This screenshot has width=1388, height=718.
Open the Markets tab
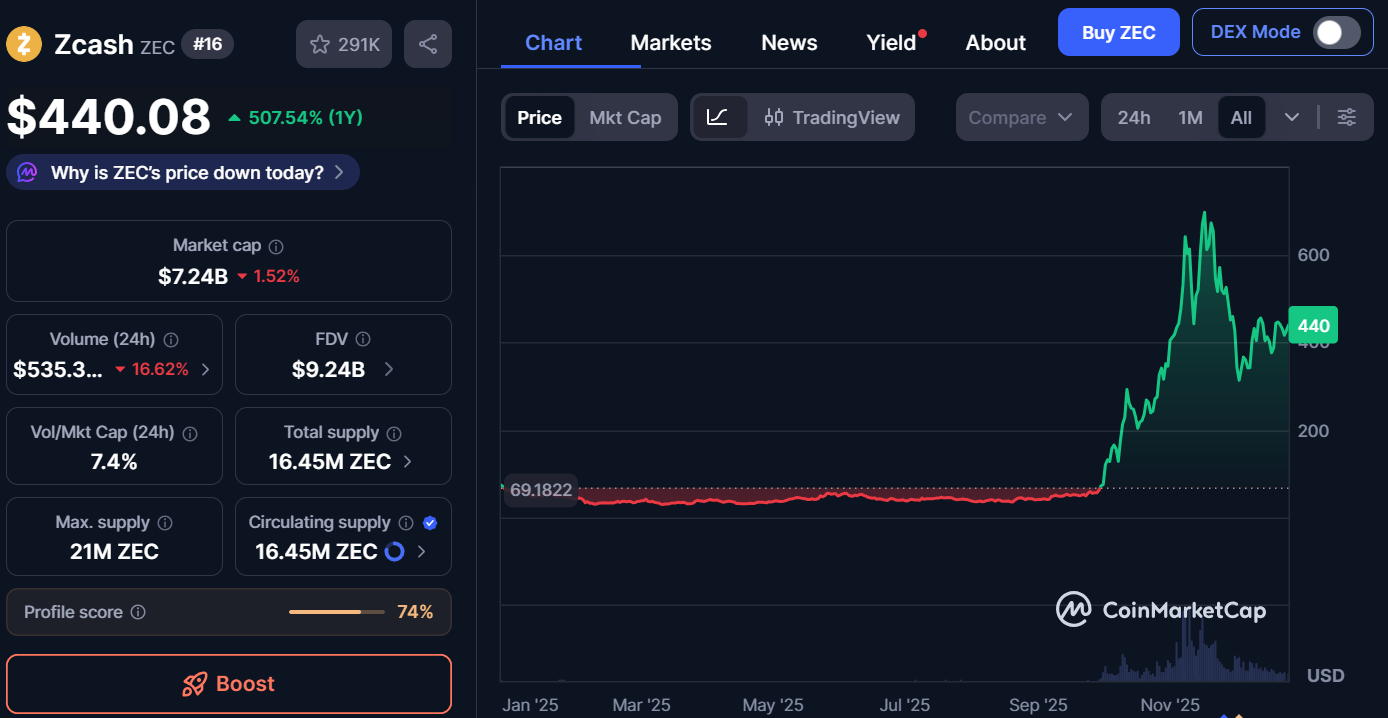point(670,43)
